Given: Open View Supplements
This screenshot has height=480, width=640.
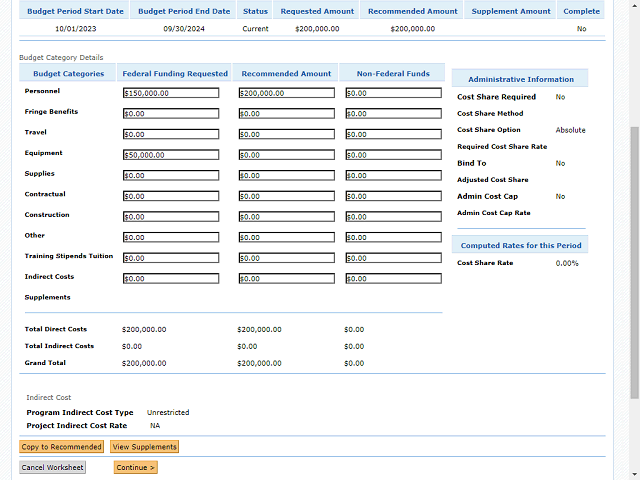Looking at the screenshot, I should coord(145,447).
